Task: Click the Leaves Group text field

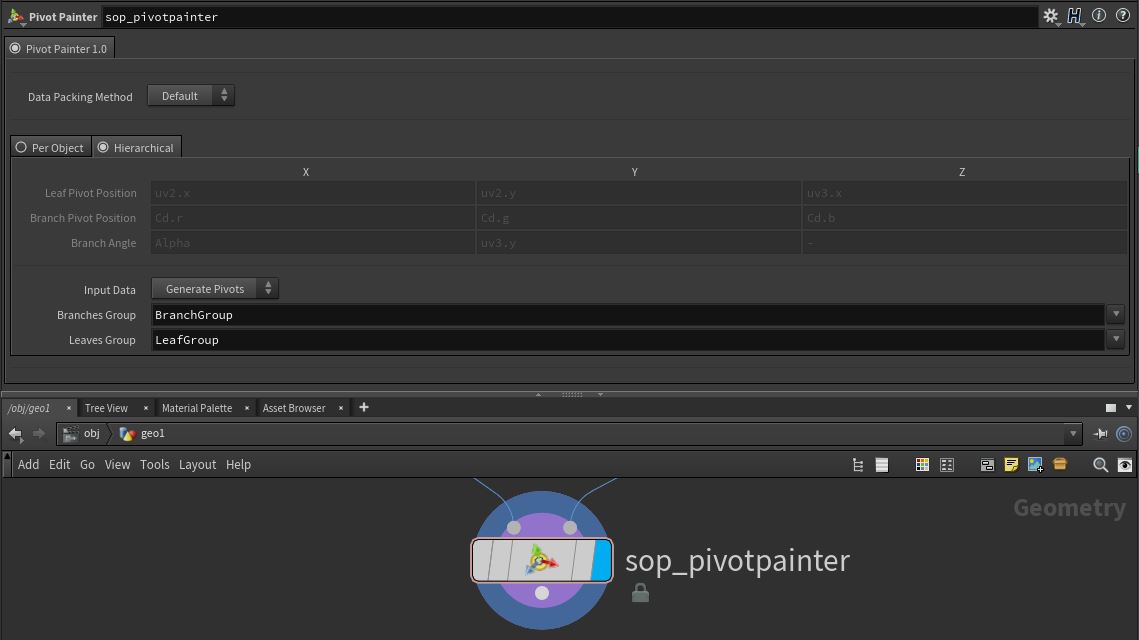Action: (628, 340)
